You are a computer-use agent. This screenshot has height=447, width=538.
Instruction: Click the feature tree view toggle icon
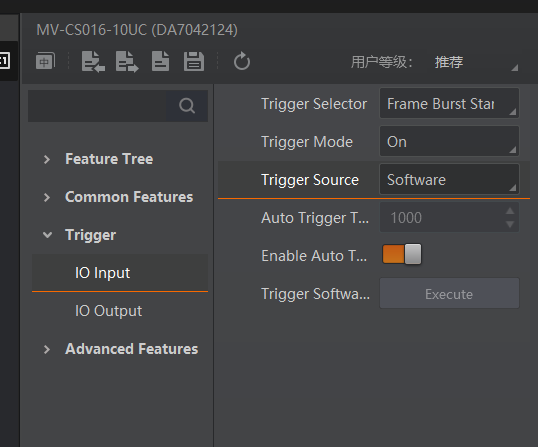(45, 61)
